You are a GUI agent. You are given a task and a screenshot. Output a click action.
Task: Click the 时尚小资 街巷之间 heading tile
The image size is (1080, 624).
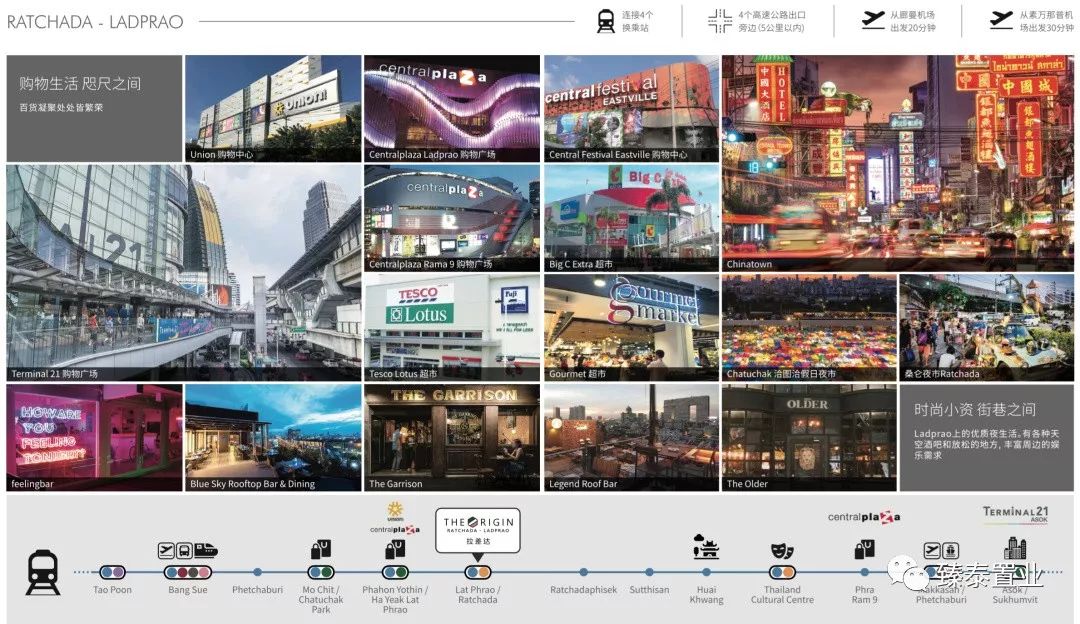point(987,437)
